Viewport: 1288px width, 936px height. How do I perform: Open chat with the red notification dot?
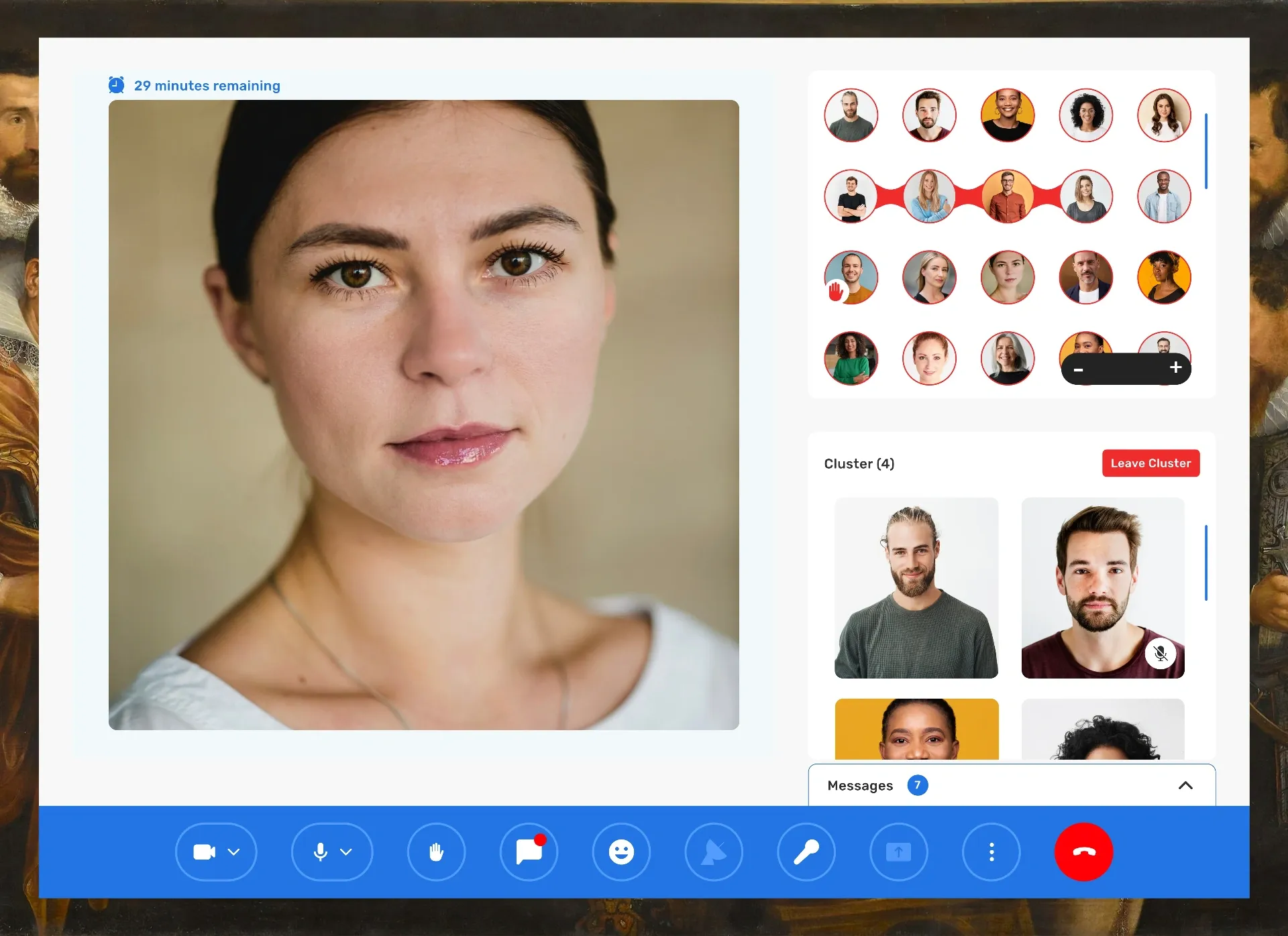[529, 852]
